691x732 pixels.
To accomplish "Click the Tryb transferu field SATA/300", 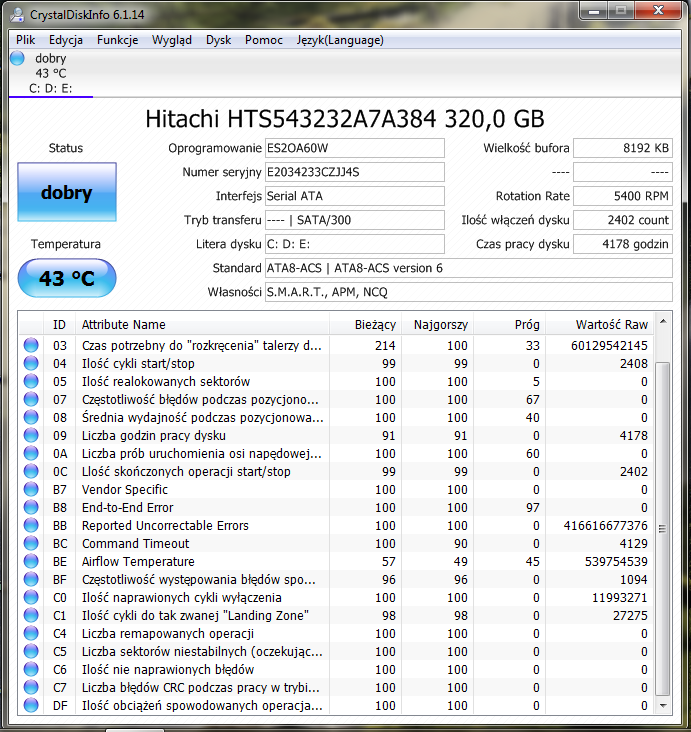I will (x=355, y=220).
